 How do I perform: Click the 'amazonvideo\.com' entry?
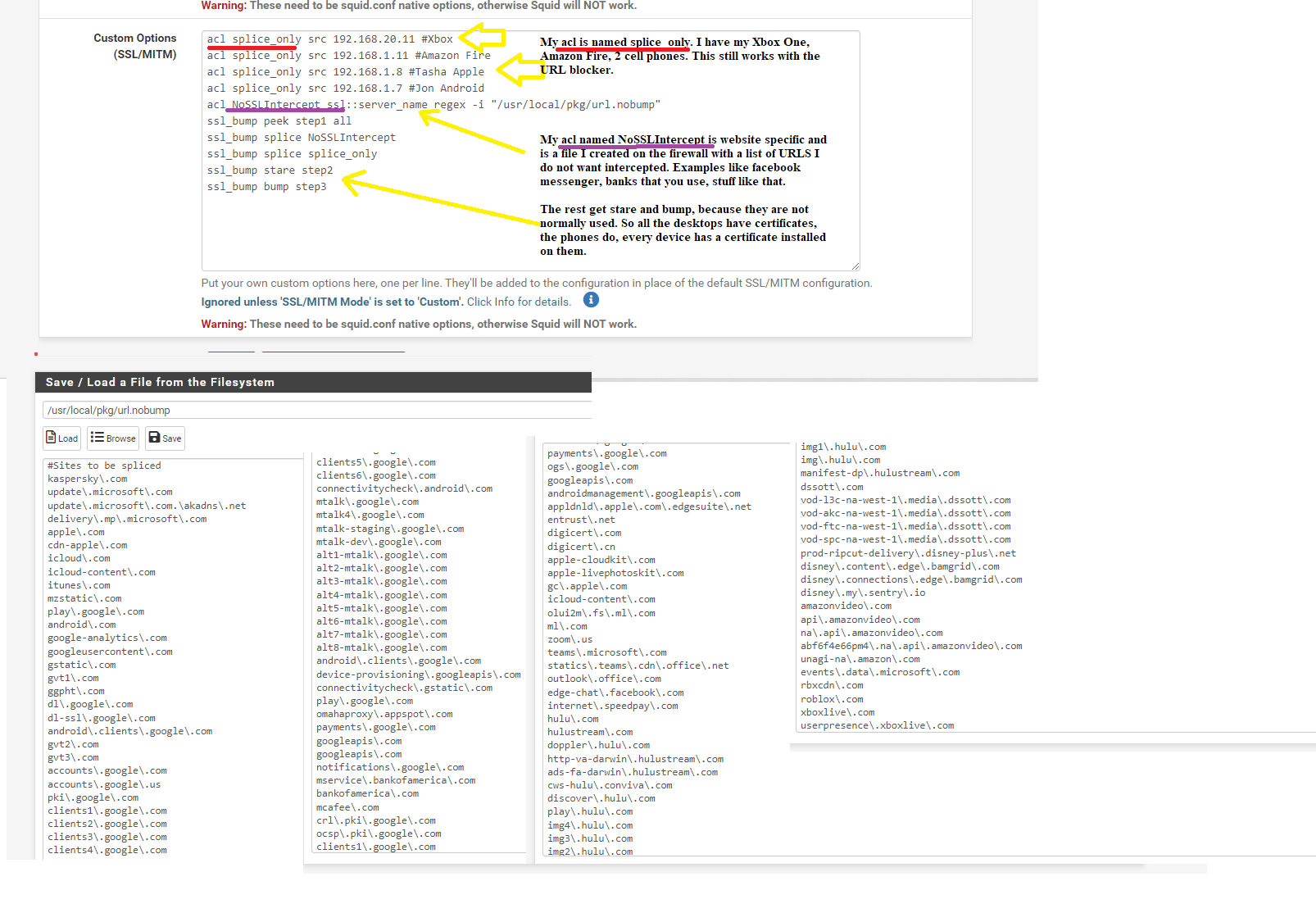(x=846, y=606)
